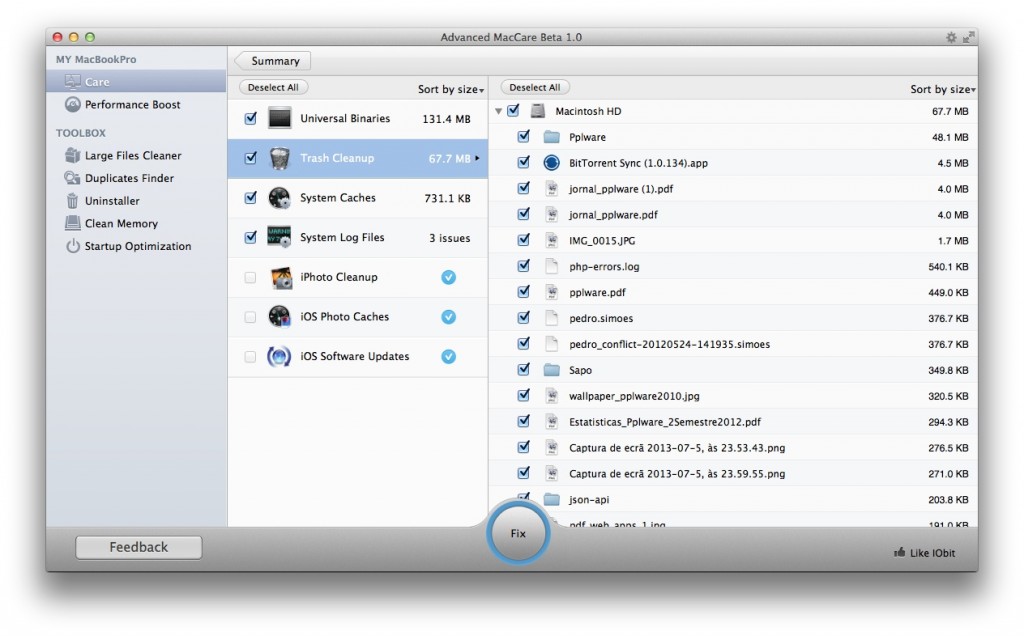Image resolution: width=1024 pixels, height=636 pixels.
Task: Open the file list Sort by size dropdown
Action: tap(942, 89)
